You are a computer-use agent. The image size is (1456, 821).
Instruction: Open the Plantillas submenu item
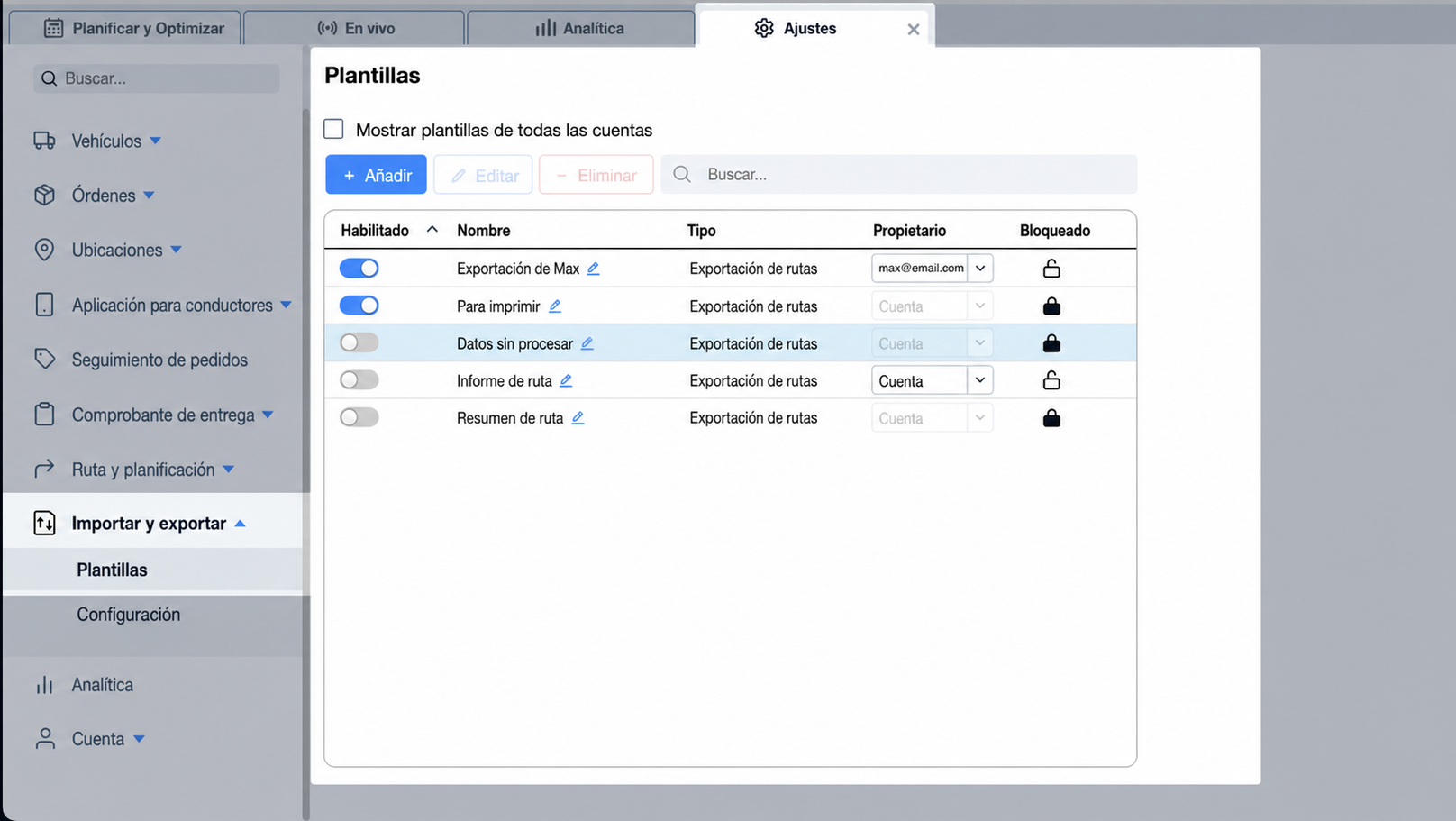pyautogui.click(x=112, y=570)
